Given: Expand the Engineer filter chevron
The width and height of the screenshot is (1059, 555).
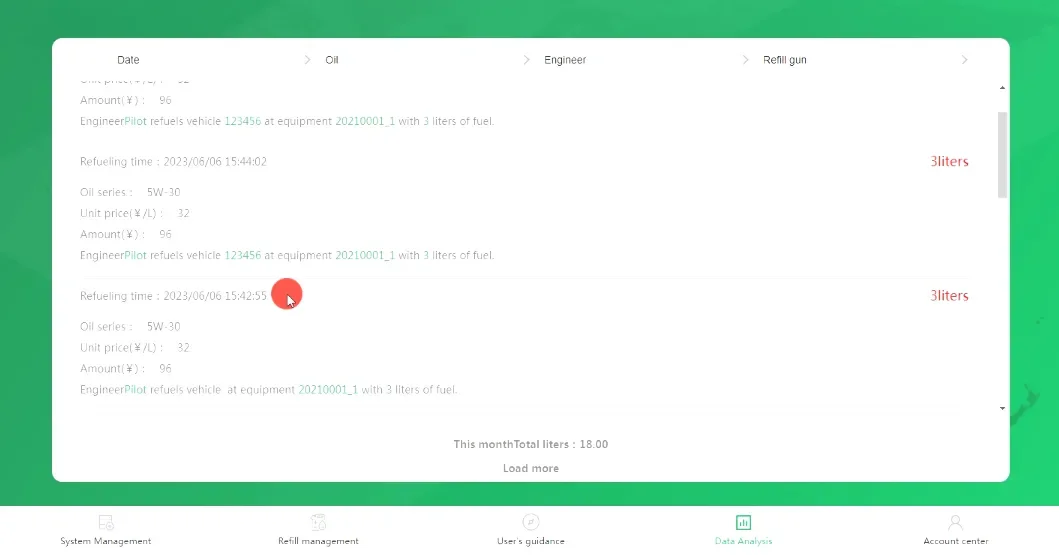Looking at the screenshot, I should (x=745, y=60).
